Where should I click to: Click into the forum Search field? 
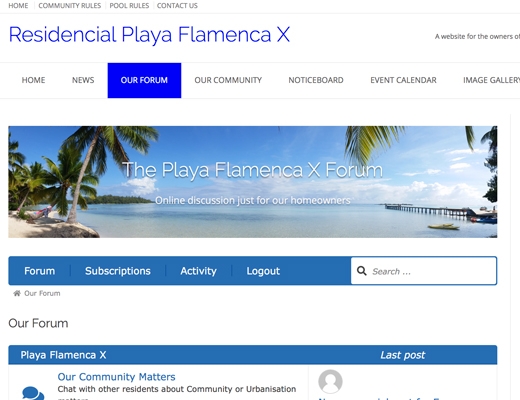[423, 271]
